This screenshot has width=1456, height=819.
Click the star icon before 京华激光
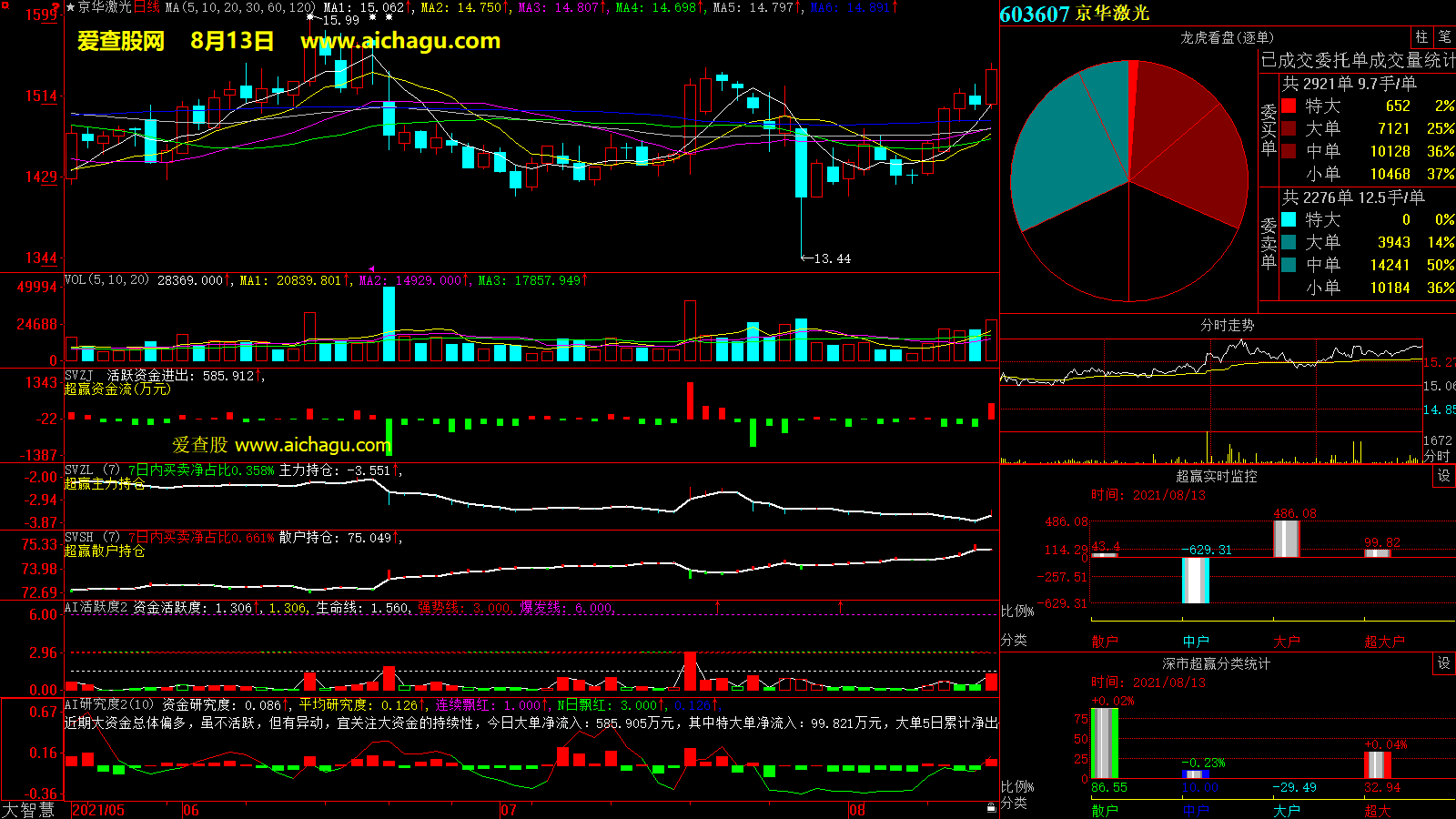click(71, 7)
